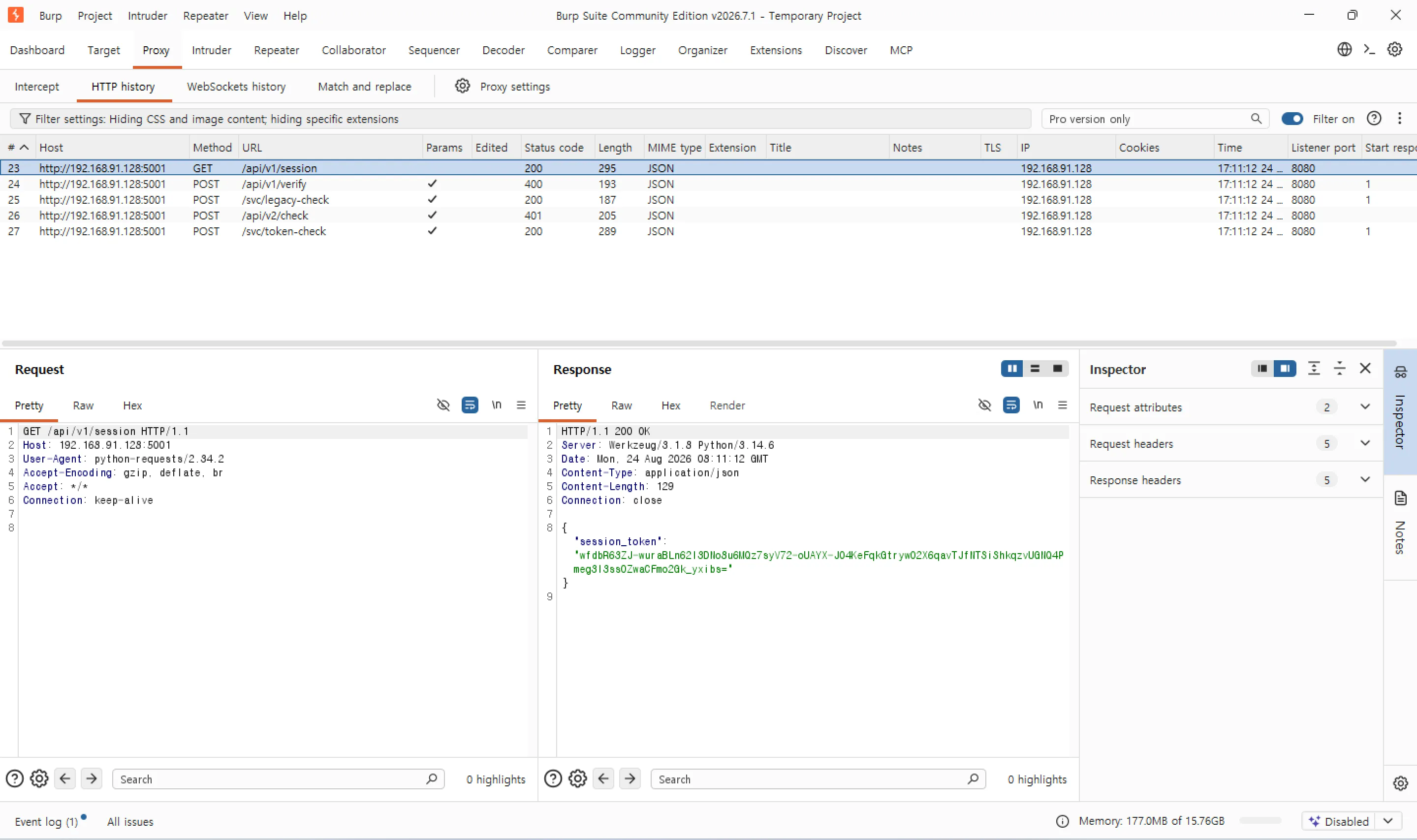Click the filter funnel icon
Viewport: 1417px width, 840px height.
pos(24,118)
